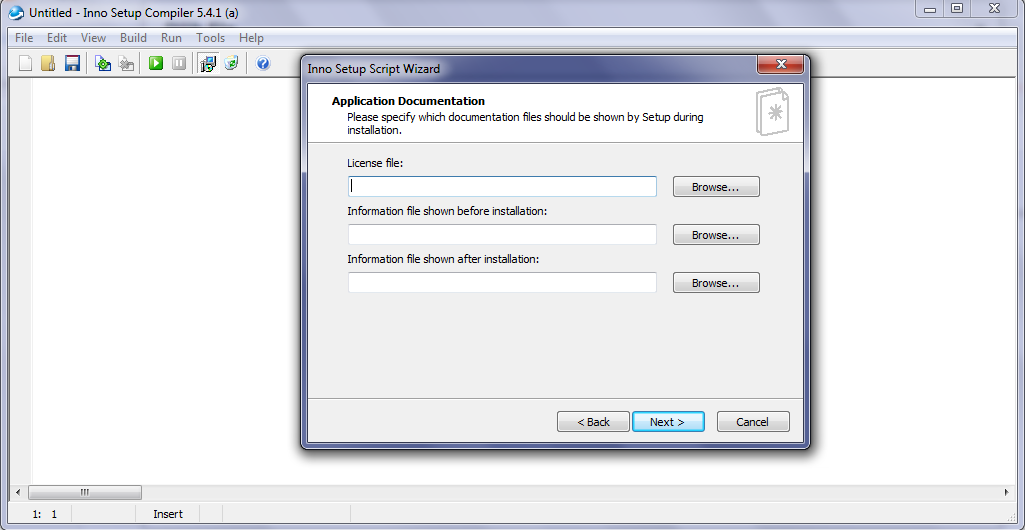Click Next to continue the wizard
The height and width of the screenshot is (530, 1025).
[x=668, y=422]
